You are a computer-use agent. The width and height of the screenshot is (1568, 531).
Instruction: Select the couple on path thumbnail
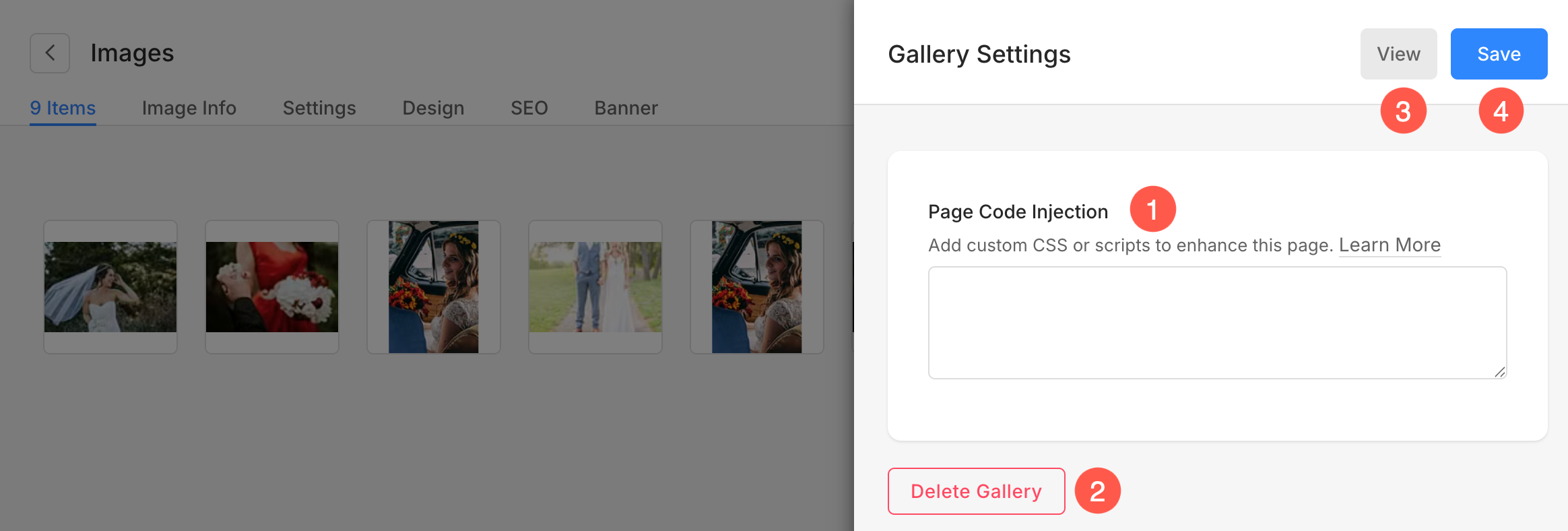click(595, 287)
